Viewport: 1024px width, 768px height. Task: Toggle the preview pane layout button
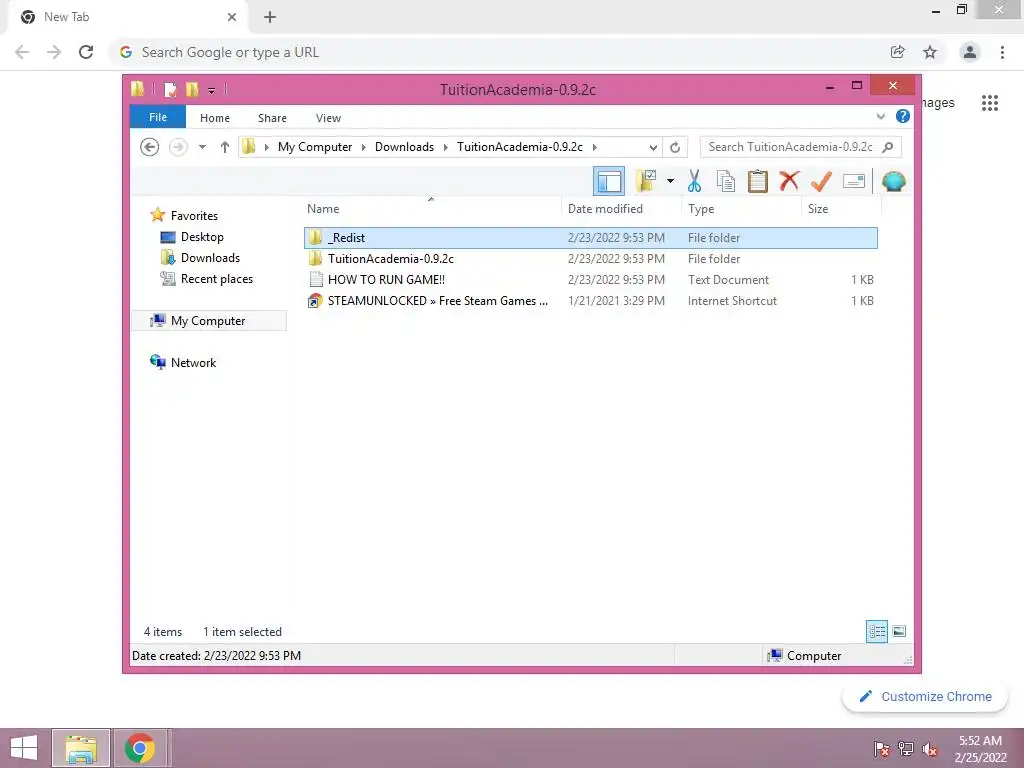pyautogui.click(x=609, y=182)
